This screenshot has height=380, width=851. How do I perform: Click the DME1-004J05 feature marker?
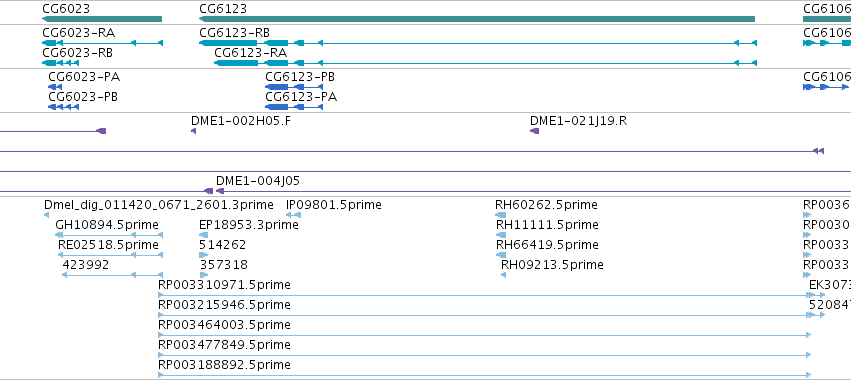pos(220,191)
